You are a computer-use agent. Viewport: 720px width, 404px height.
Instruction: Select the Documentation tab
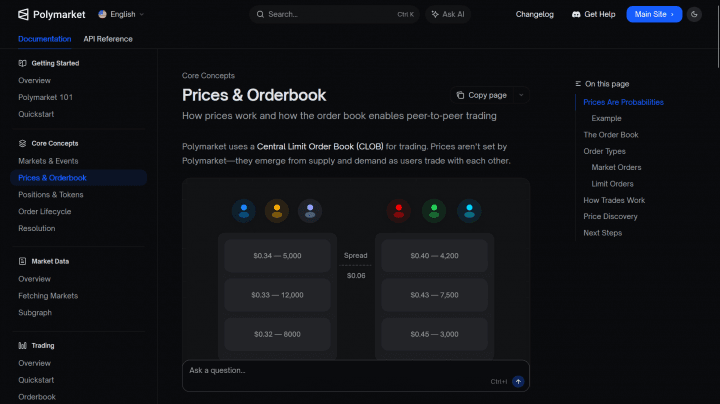(x=45, y=39)
